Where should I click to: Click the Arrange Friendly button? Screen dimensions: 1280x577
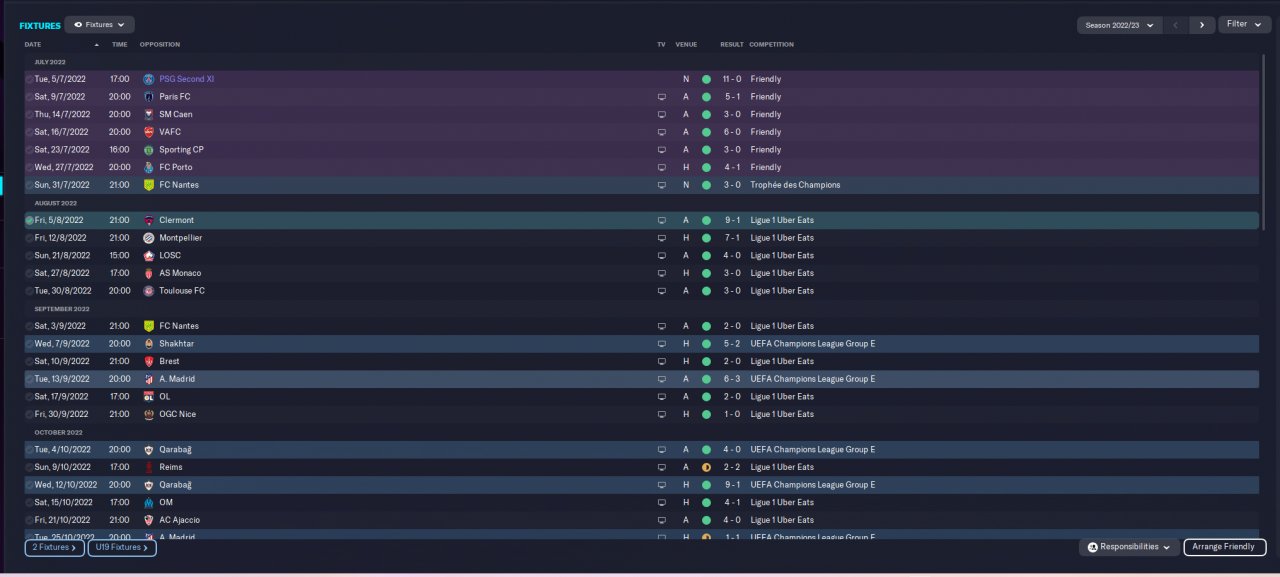click(x=1225, y=547)
